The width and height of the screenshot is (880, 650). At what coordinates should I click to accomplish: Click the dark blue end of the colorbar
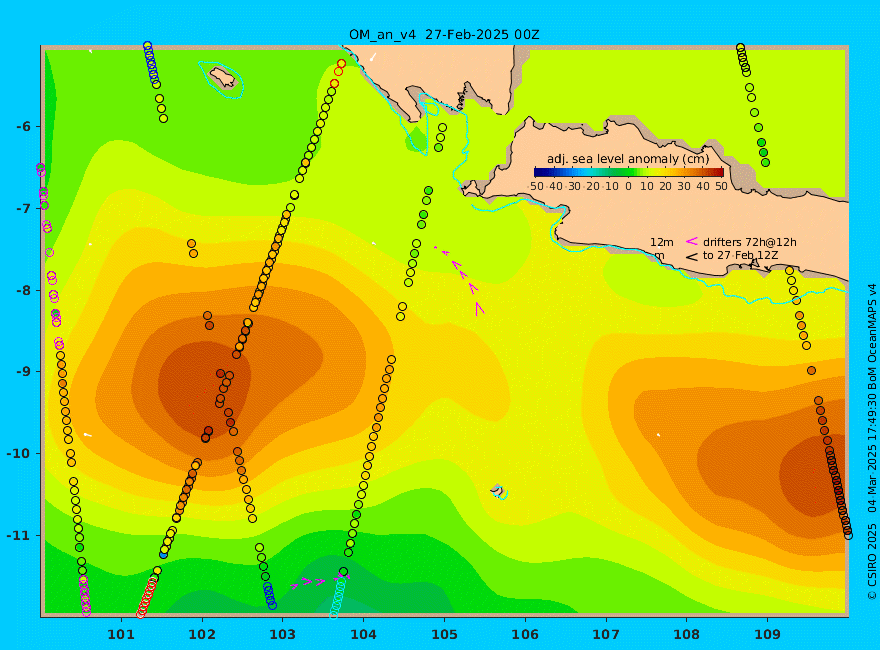(x=538, y=172)
